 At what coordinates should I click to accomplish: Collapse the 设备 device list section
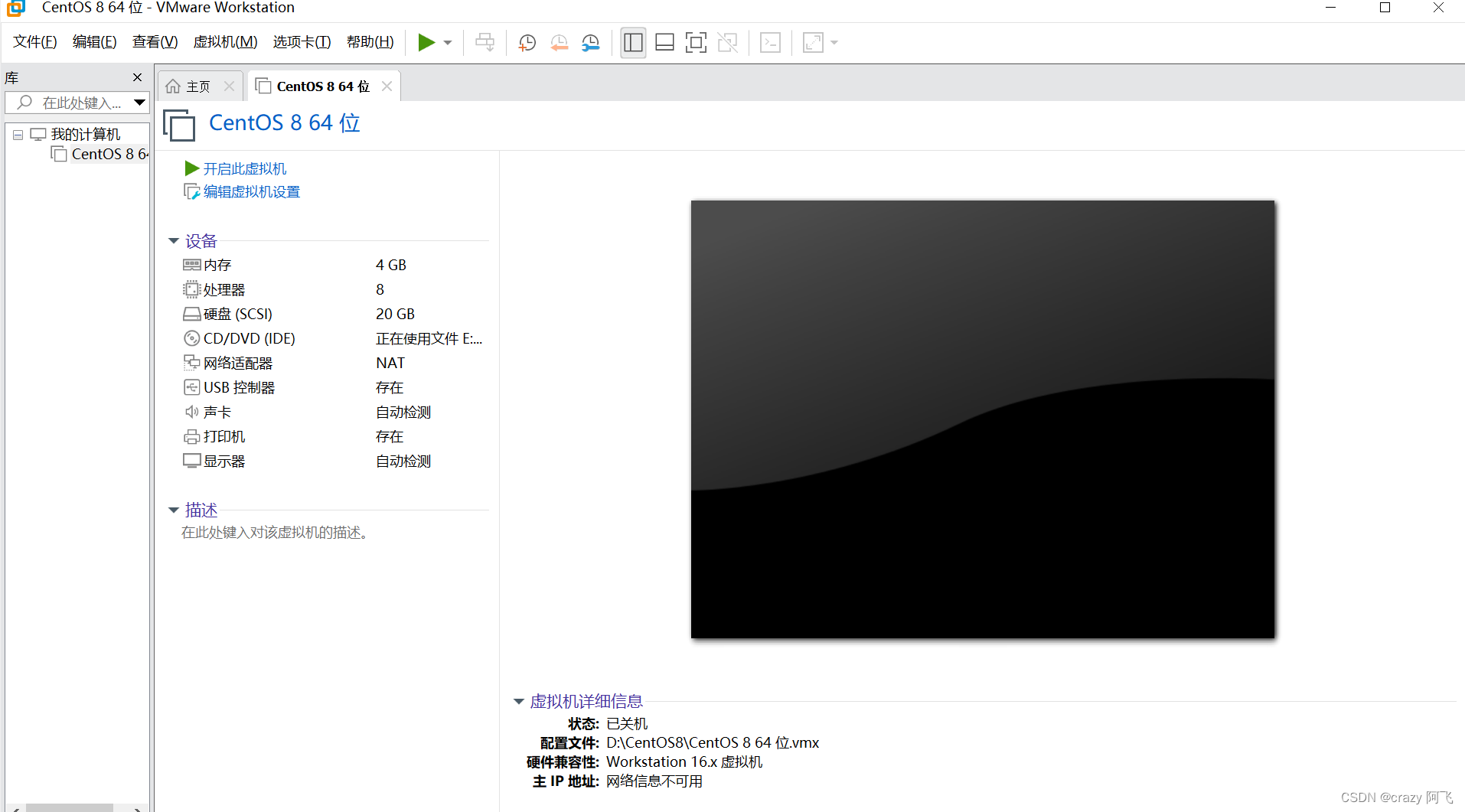click(x=173, y=240)
